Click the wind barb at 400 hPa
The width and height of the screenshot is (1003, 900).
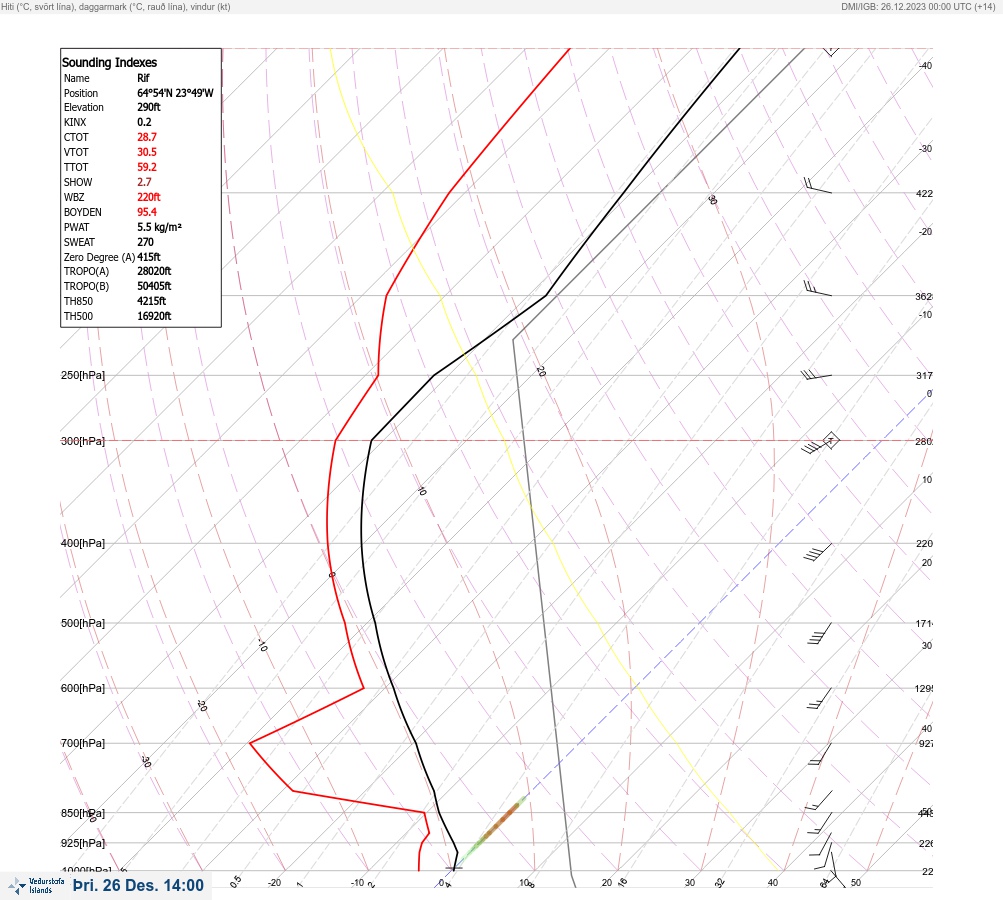(x=818, y=552)
